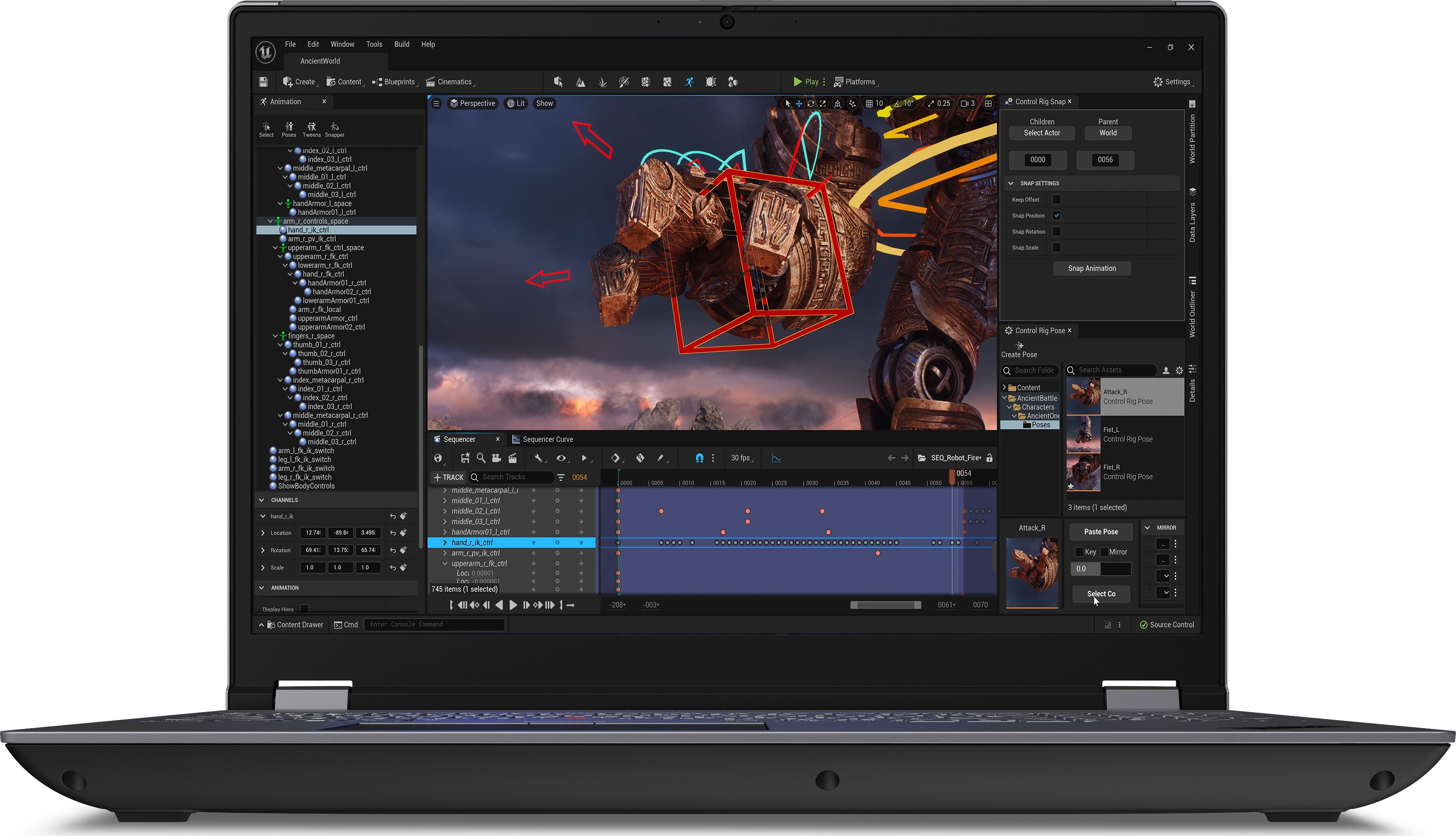Adjust the pose blend 0.0 slider
The width and height of the screenshot is (1456, 836).
pyautogui.click(x=1100, y=569)
